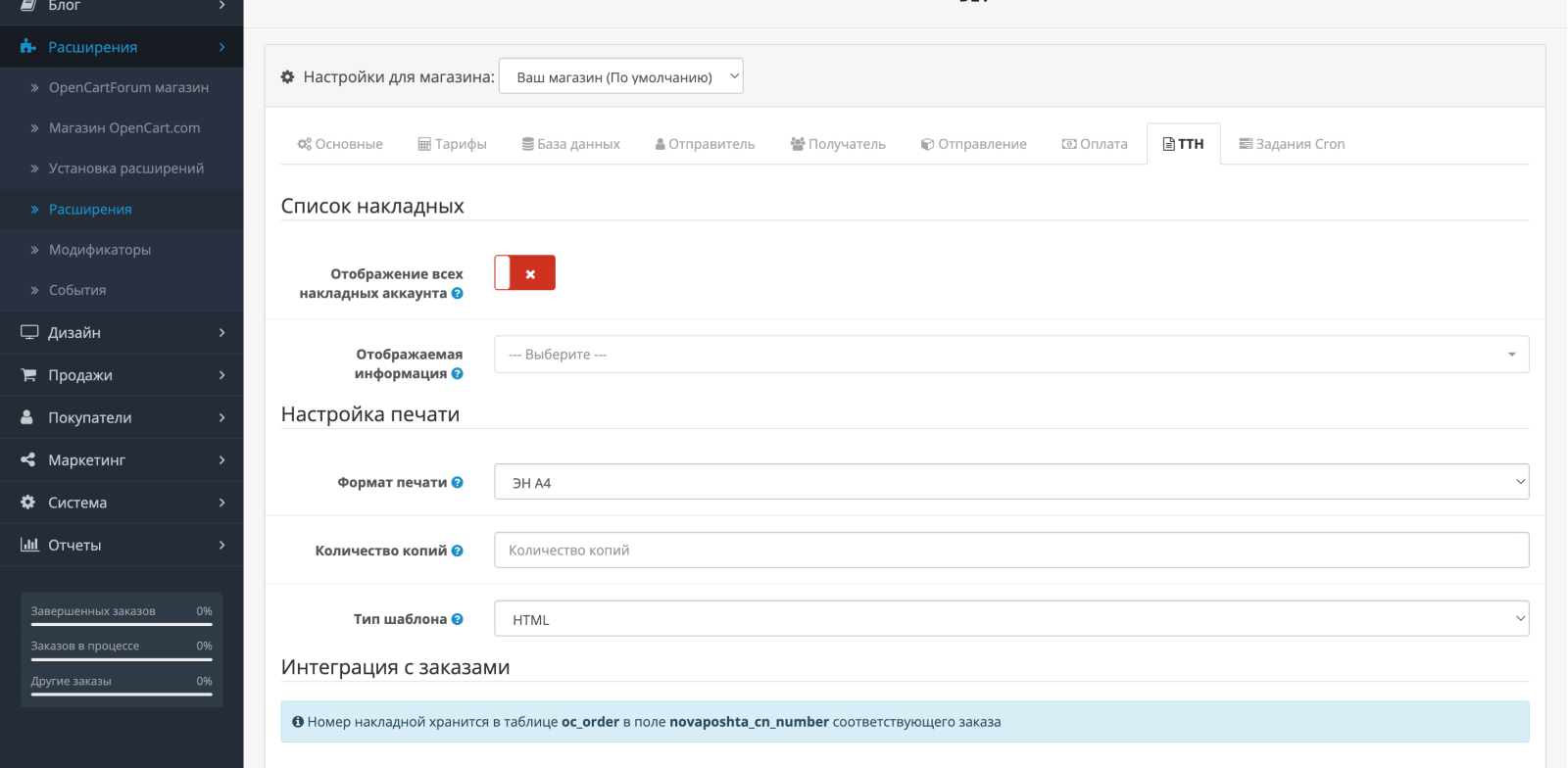Click the document icon on ТТН tab

coord(1168,144)
